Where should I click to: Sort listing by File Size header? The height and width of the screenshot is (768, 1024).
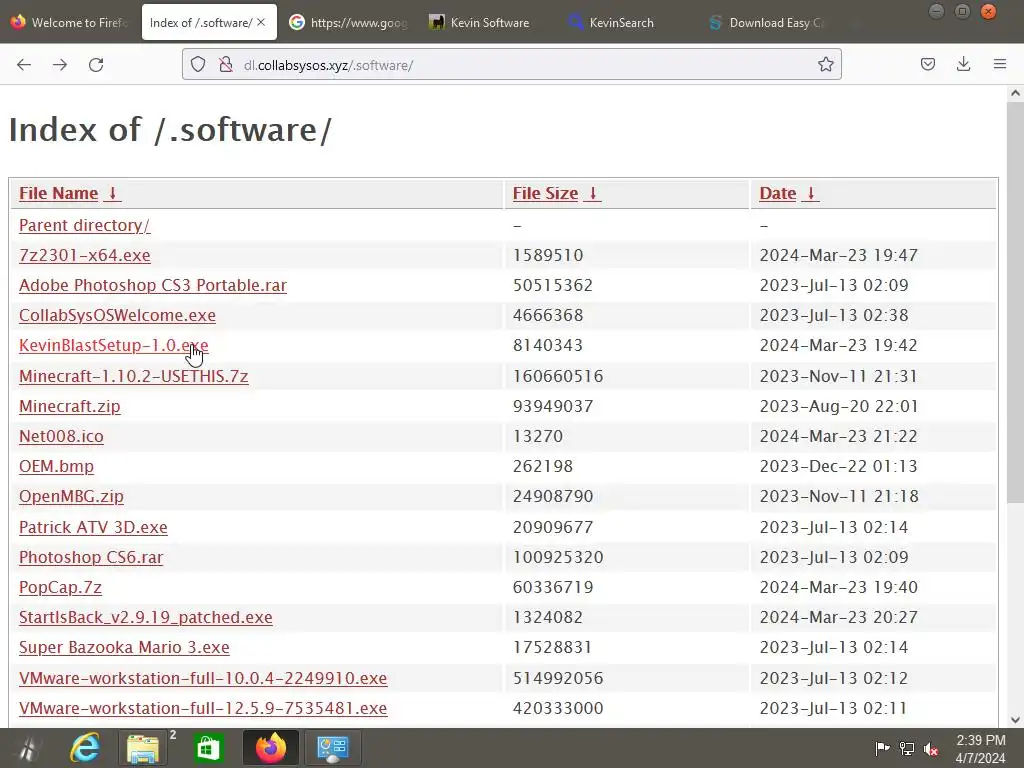click(545, 193)
